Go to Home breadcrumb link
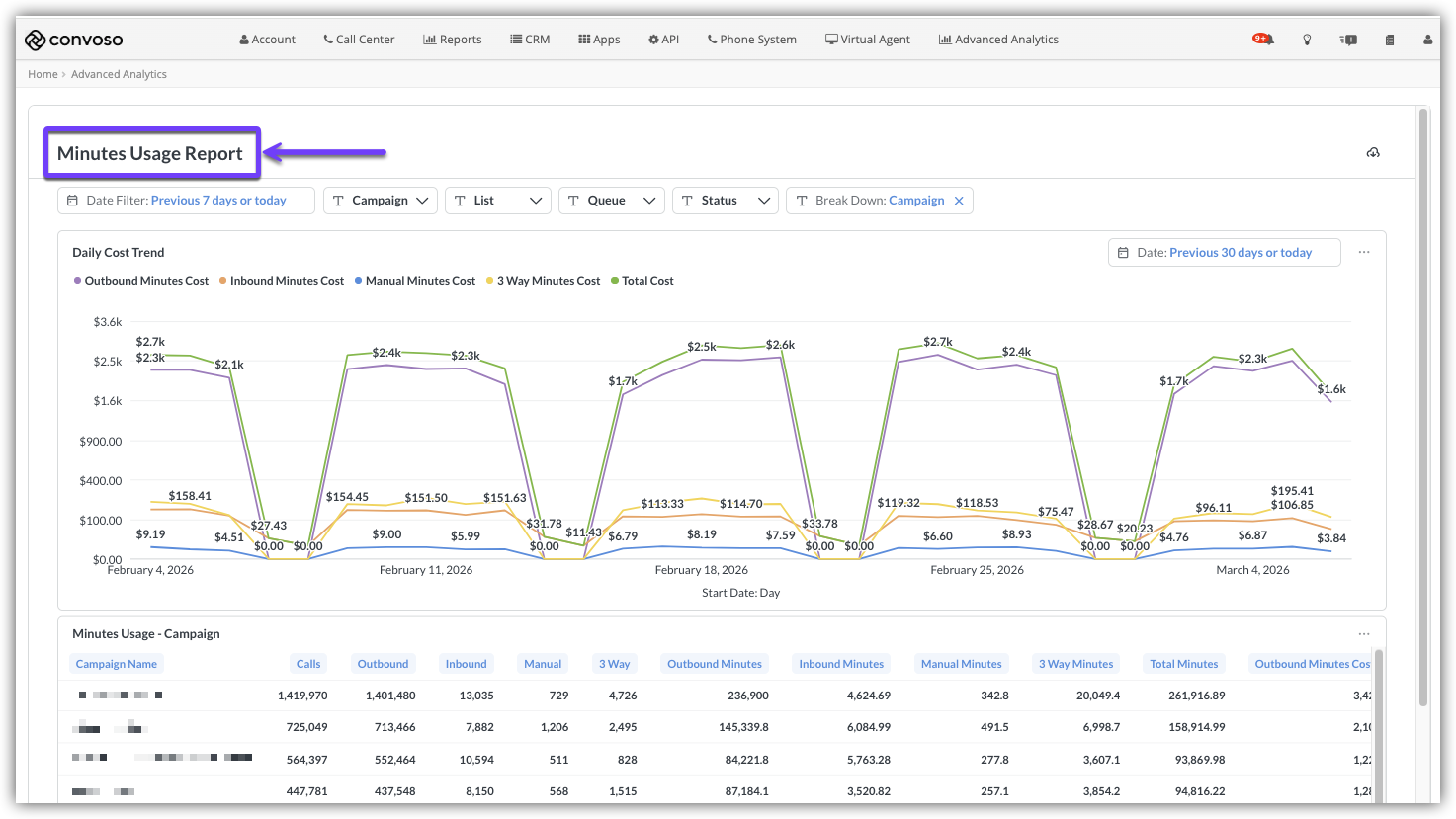 pyautogui.click(x=43, y=74)
